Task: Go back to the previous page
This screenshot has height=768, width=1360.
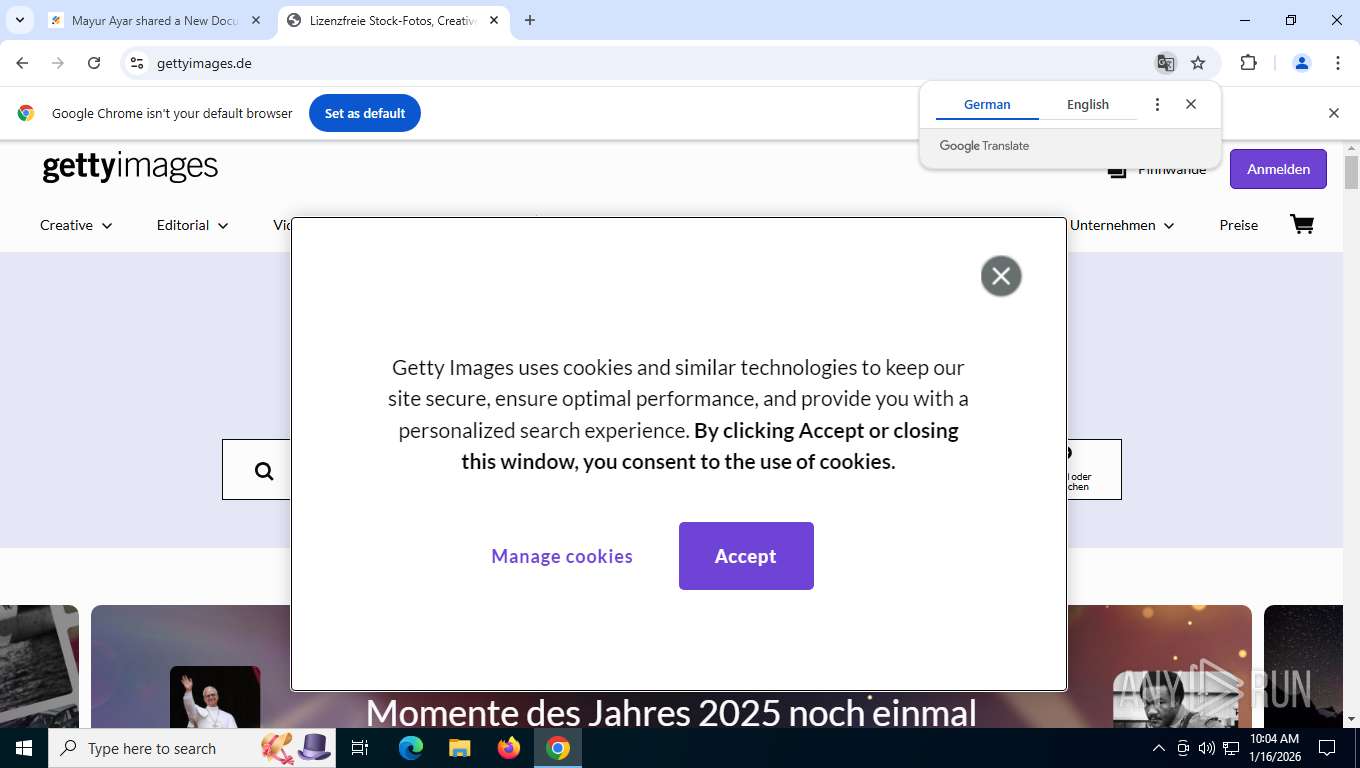Action: coord(22,63)
